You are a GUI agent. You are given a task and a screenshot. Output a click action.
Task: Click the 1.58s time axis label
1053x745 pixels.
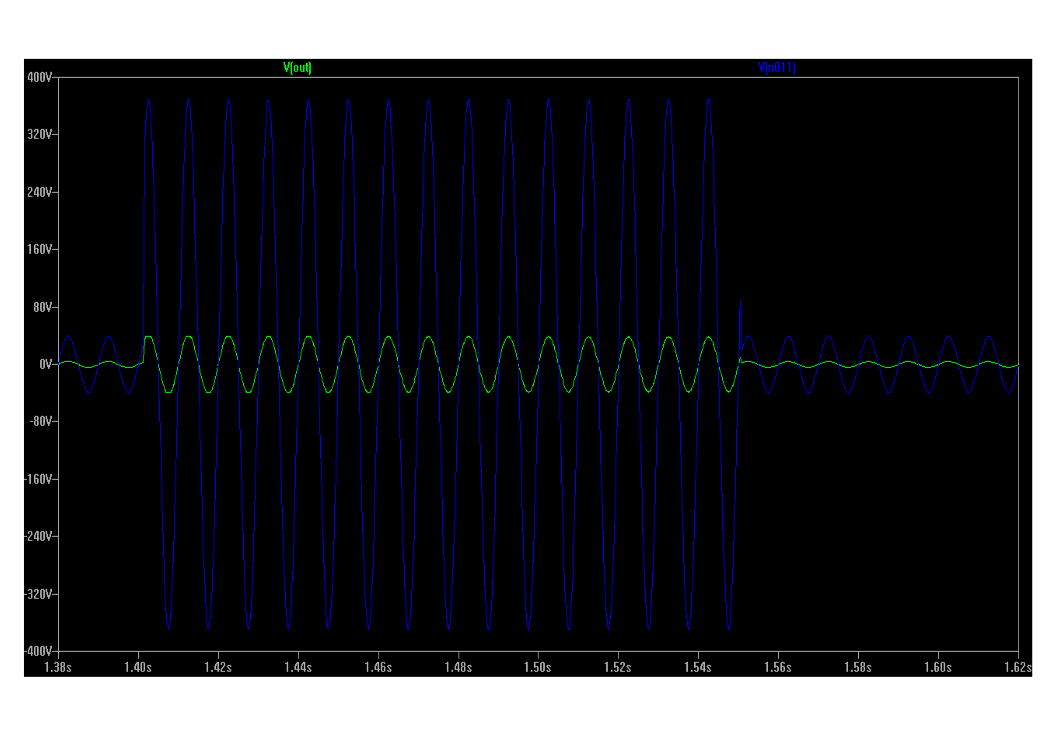[x=858, y=667]
